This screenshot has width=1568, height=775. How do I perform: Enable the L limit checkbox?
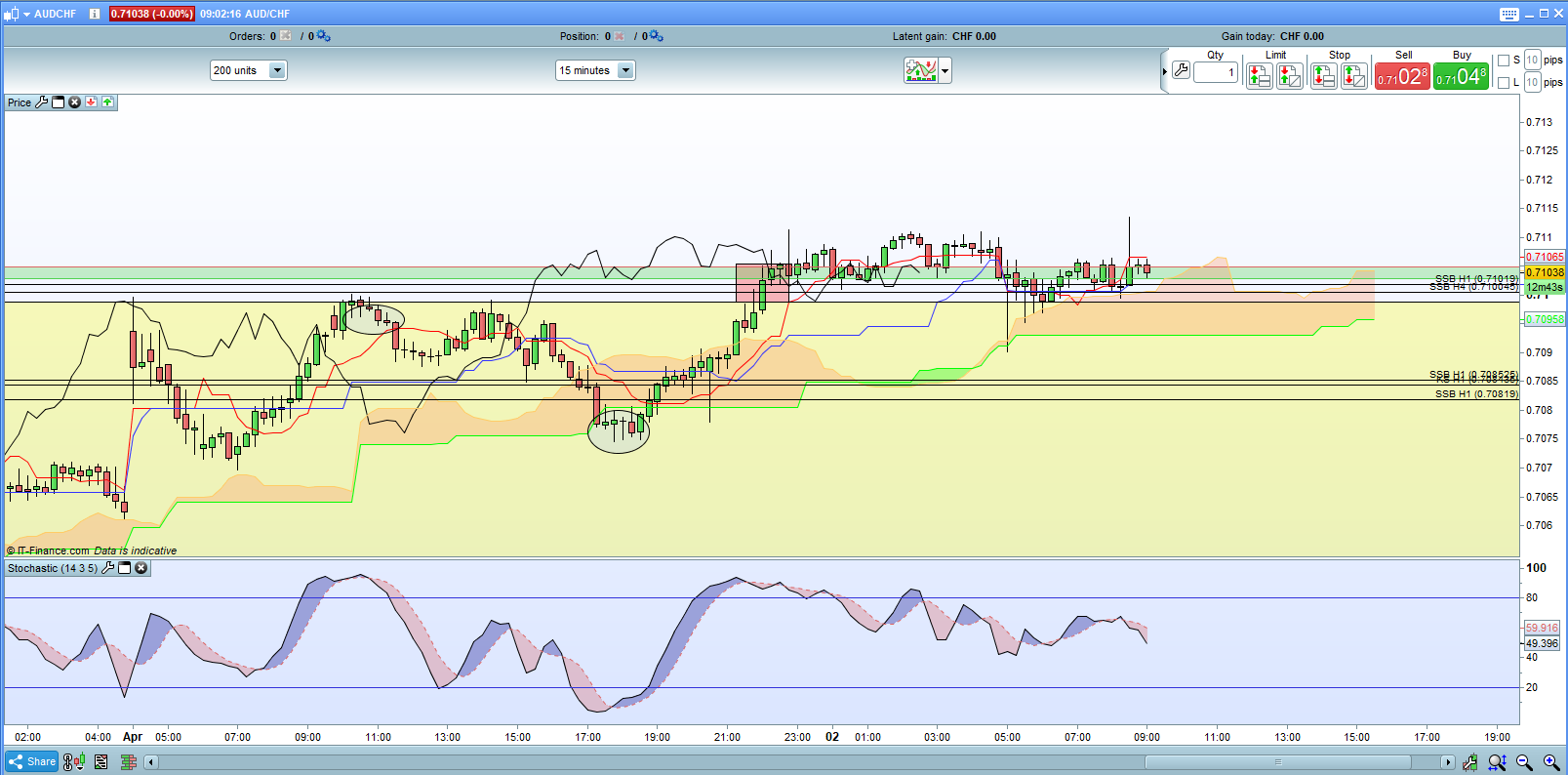coord(1504,83)
